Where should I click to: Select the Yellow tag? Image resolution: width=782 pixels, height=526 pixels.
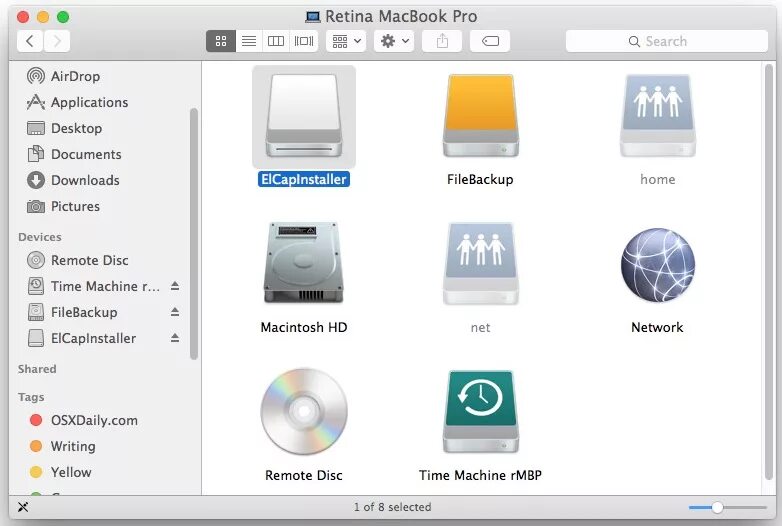pyautogui.click(x=60, y=472)
